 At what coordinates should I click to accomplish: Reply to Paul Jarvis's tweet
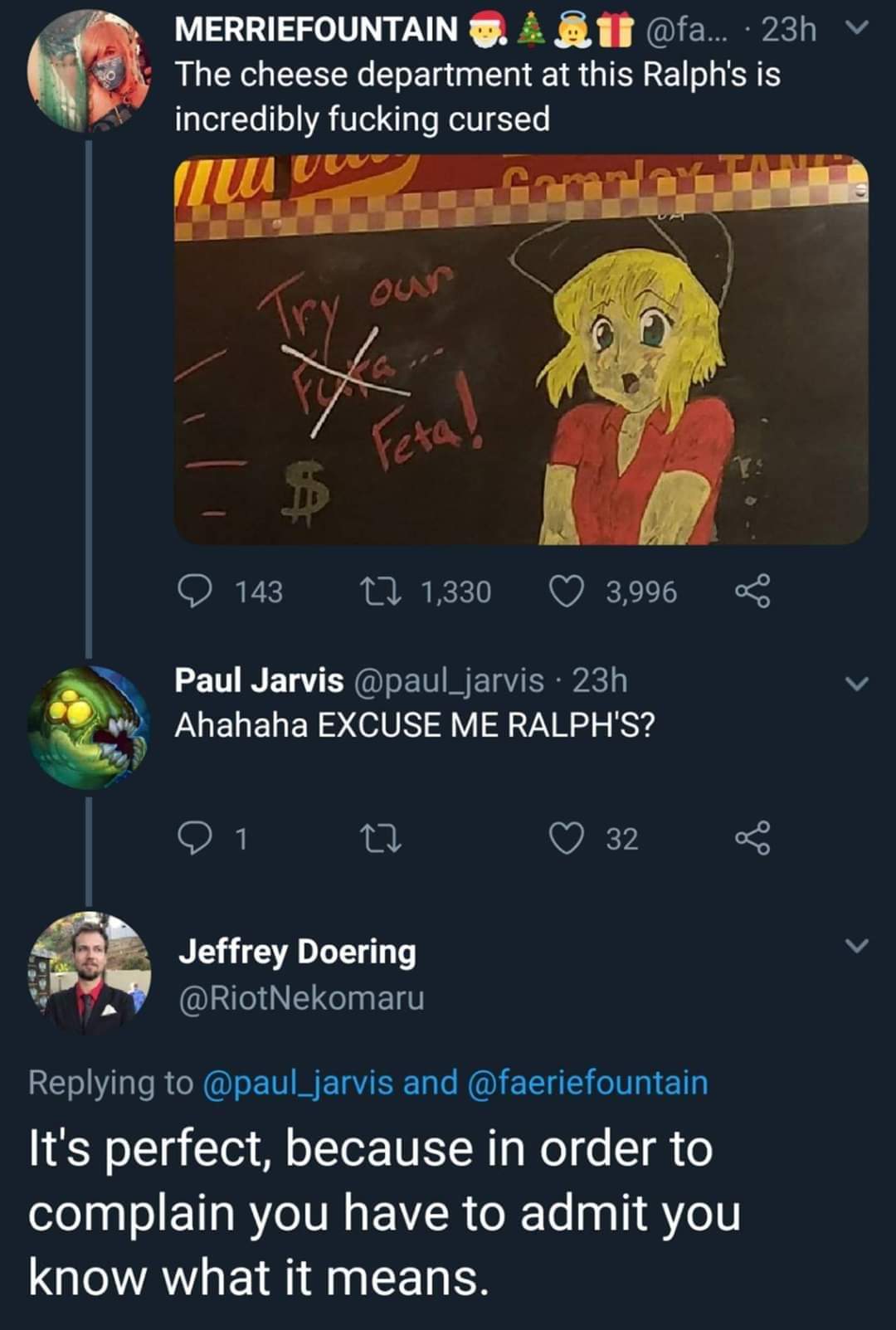coord(194,838)
